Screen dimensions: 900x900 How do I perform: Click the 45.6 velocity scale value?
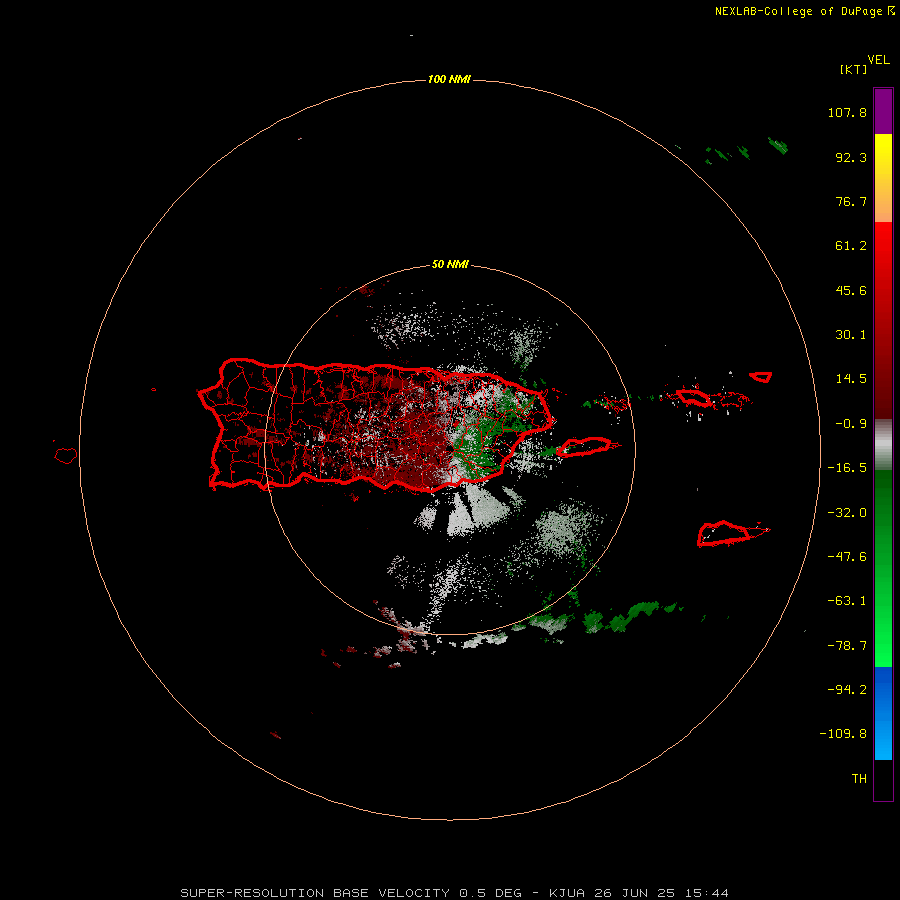point(851,290)
